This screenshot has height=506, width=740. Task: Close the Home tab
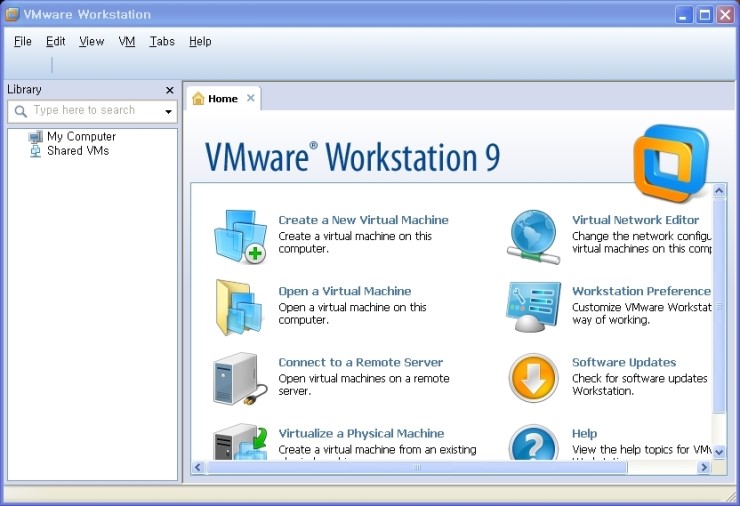coord(251,98)
